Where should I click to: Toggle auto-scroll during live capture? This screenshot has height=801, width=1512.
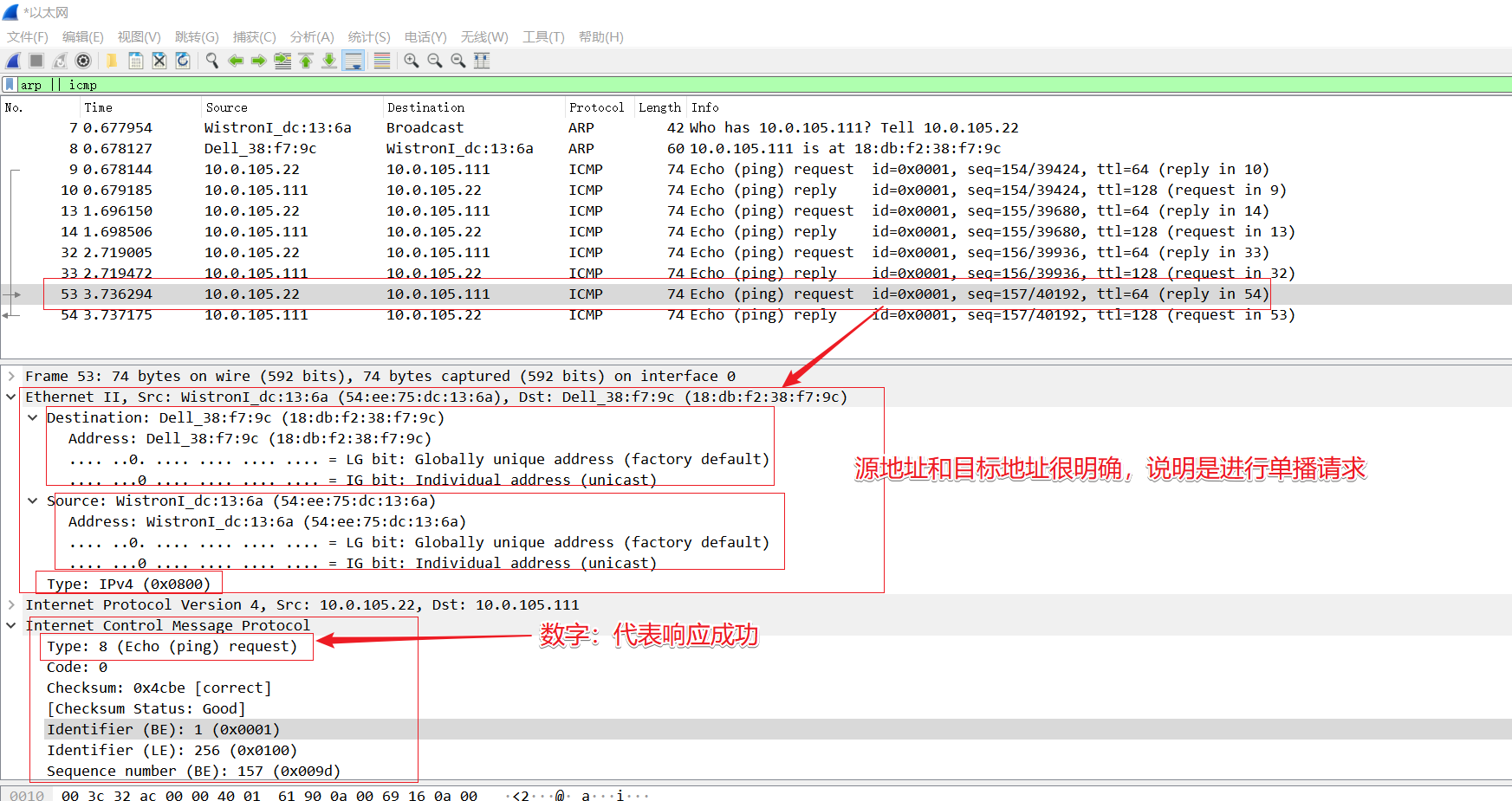tap(354, 61)
